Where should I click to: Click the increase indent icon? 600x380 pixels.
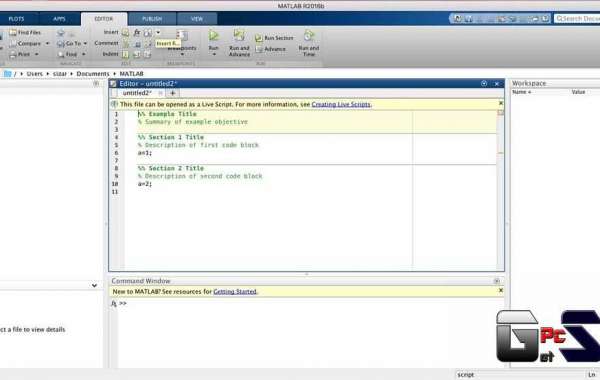point(137,54)
